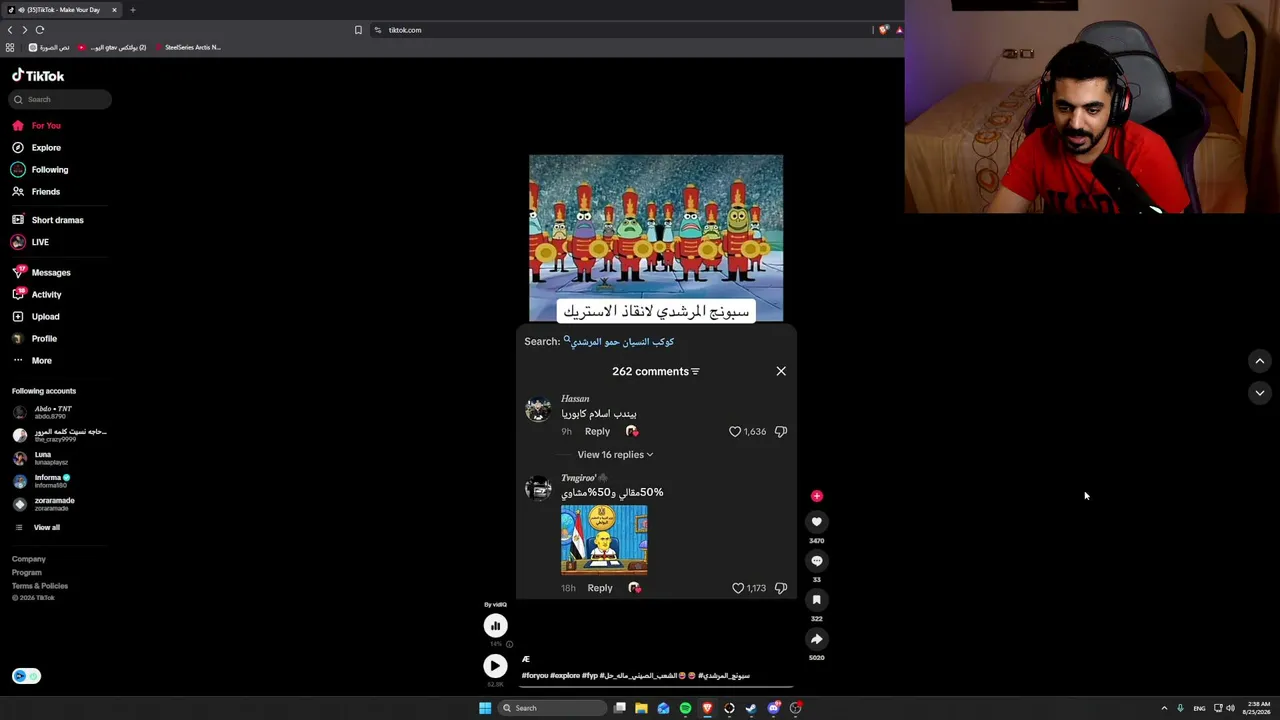Switch to the Following feed
Screen dimensions: 1280x720
(41, 170)
